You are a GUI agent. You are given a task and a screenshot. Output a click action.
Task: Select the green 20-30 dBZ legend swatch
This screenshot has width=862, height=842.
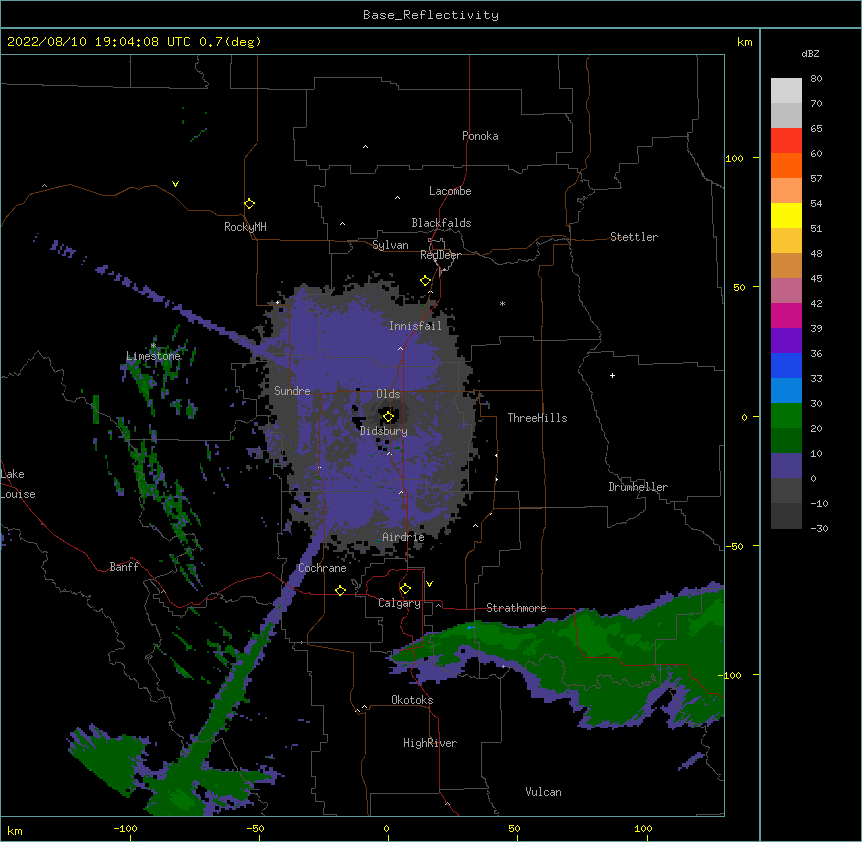click(786, 416)
